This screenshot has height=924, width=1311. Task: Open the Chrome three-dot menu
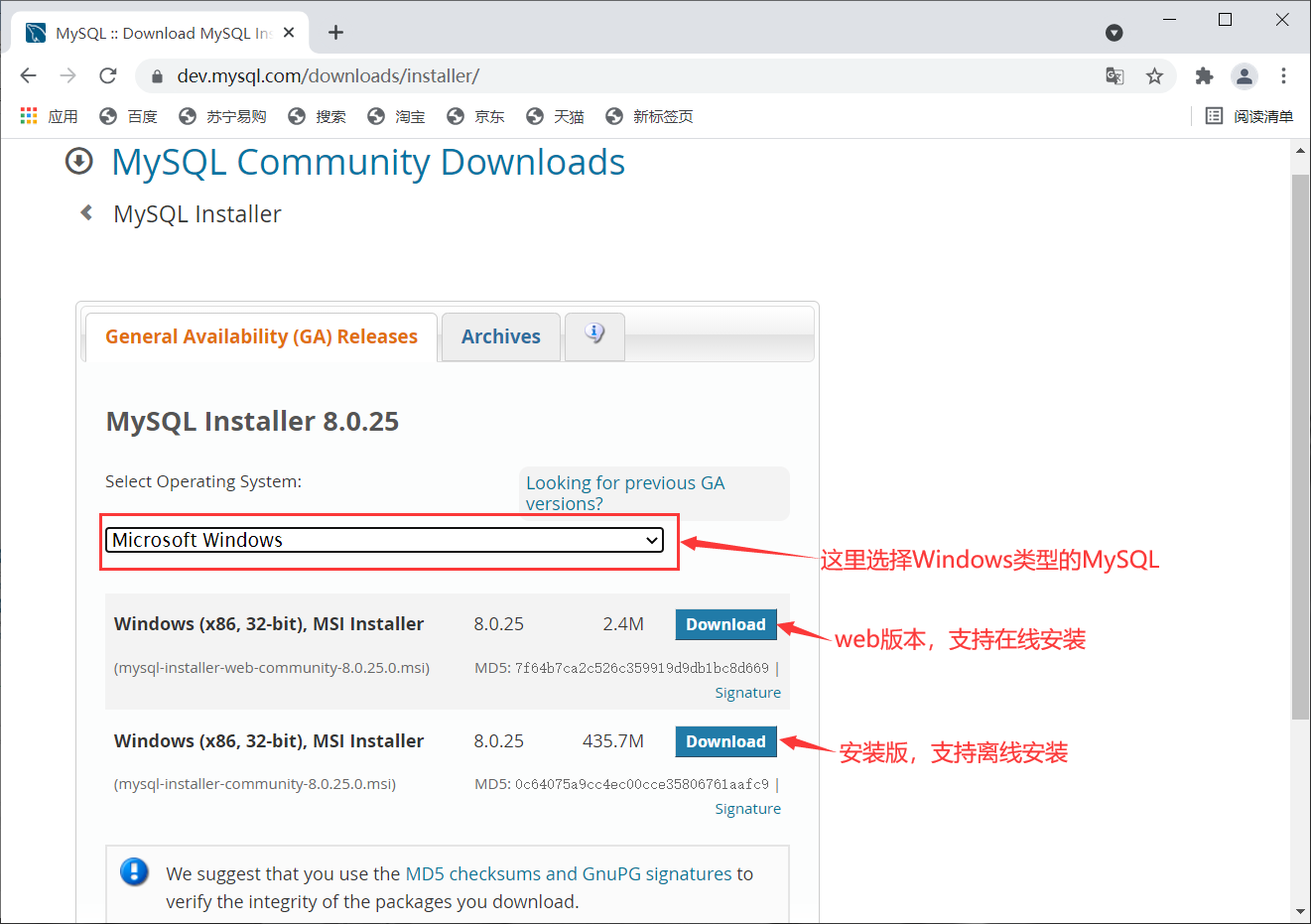pyautogui.click(x=1283, y=76)
